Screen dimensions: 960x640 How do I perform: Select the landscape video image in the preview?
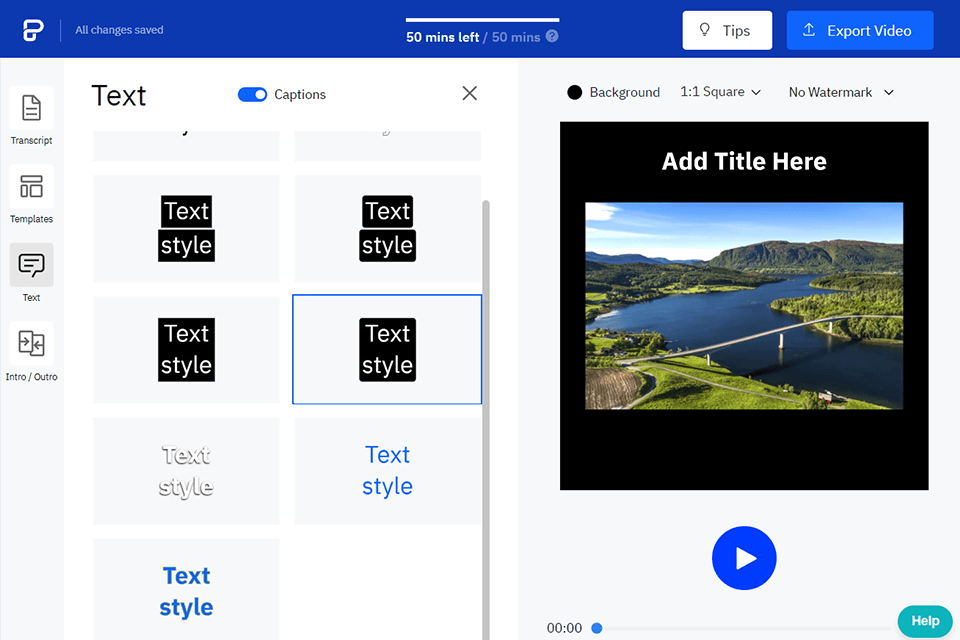pos(744,306)
